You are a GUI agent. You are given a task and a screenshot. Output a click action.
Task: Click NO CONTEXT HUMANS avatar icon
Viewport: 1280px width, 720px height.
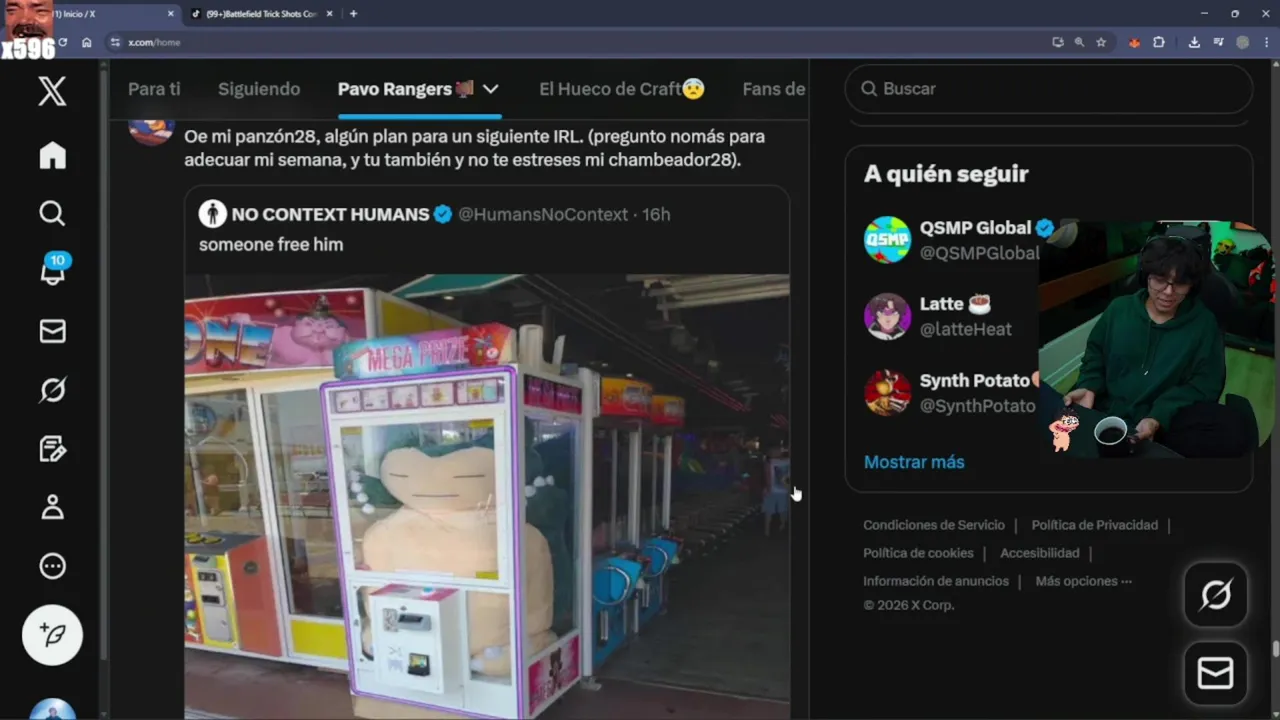[x=212, y=214]
